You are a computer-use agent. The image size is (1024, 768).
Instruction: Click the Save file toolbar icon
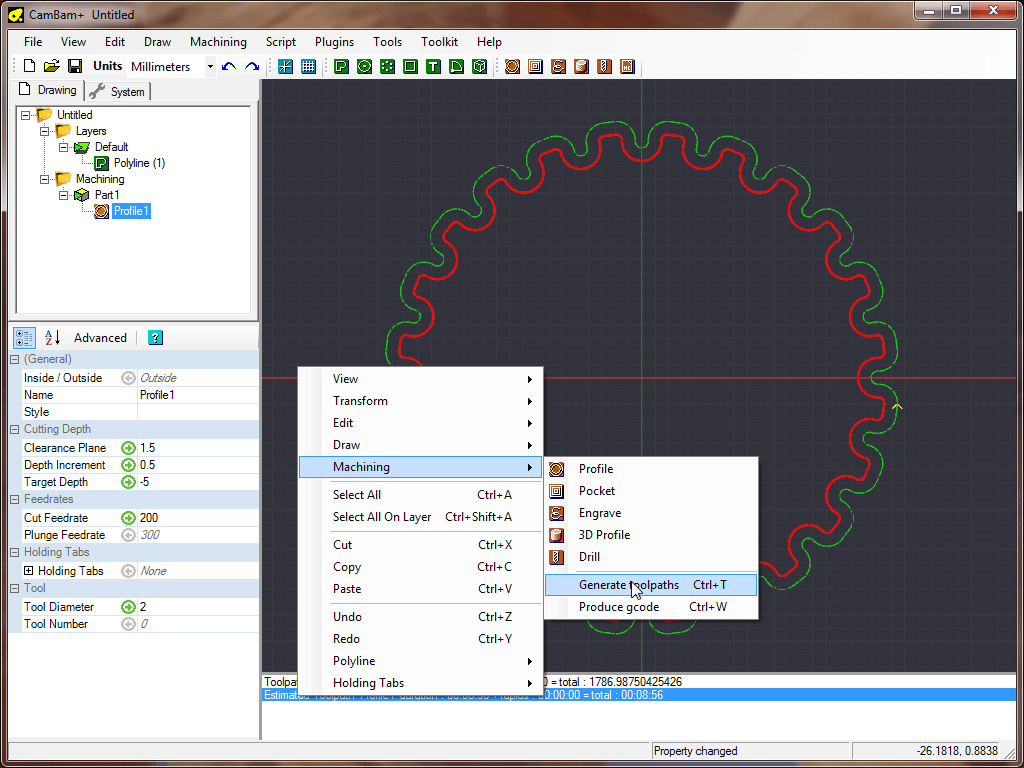pos(75,66)
